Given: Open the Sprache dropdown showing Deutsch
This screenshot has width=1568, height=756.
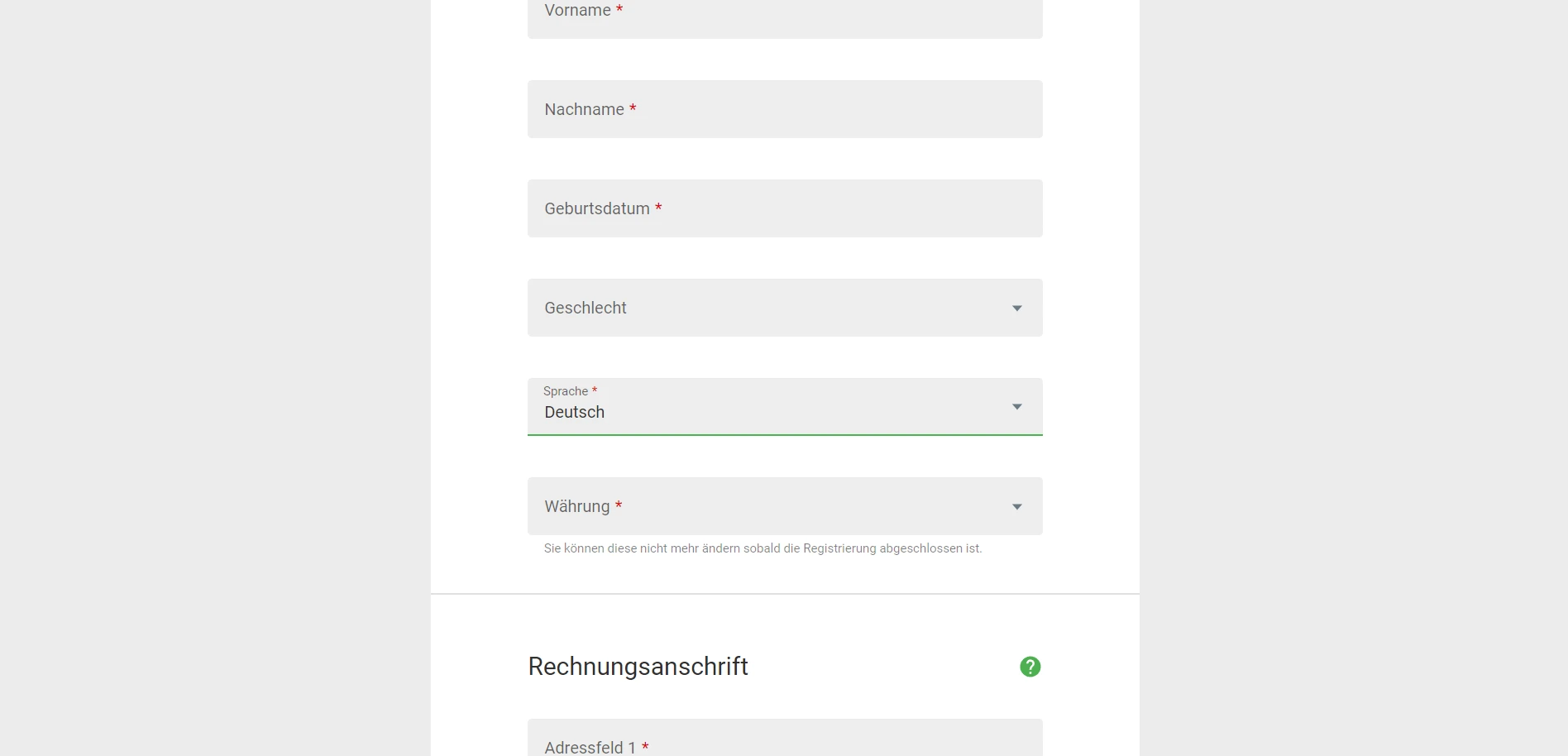Looking at the screenshot, I should (785, 407).
